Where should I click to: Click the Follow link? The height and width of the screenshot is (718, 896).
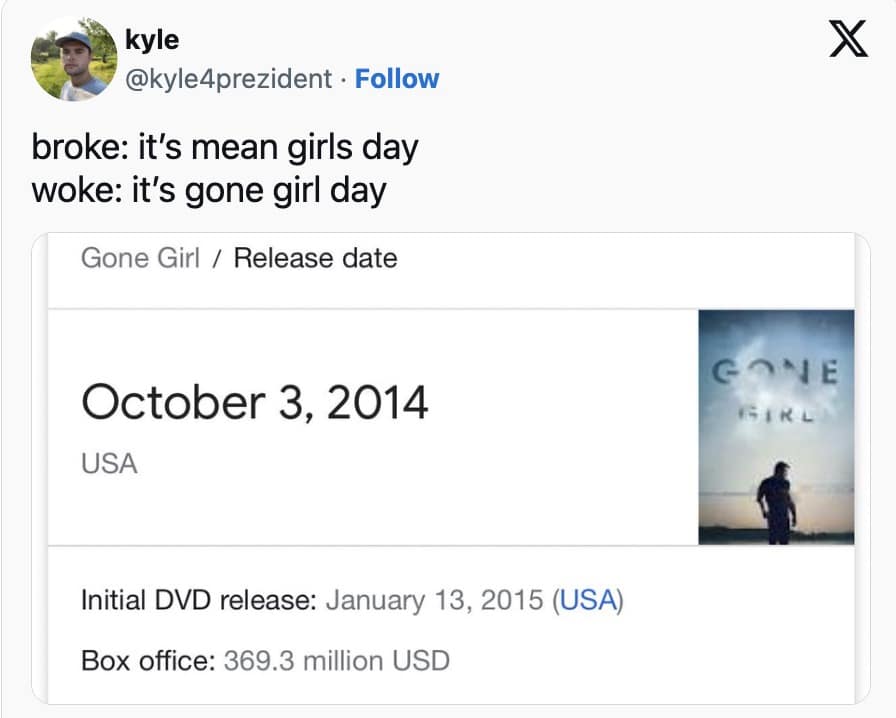397,79
